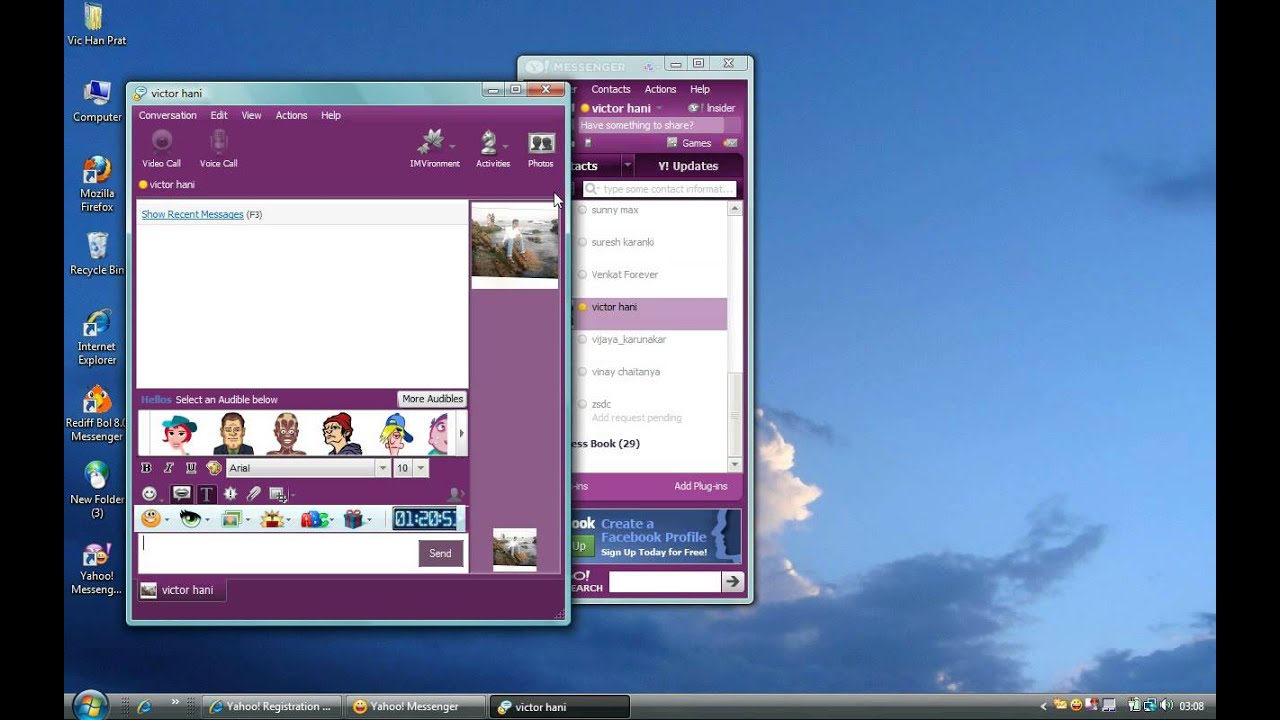Open the Y! Updates tab
This screenshot has height=720, width=1280.
[688, 166]
